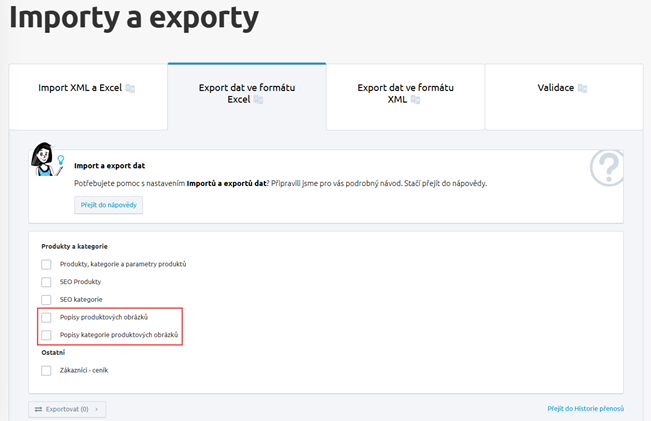Click the Exportovat (0) button

(67, 409)
